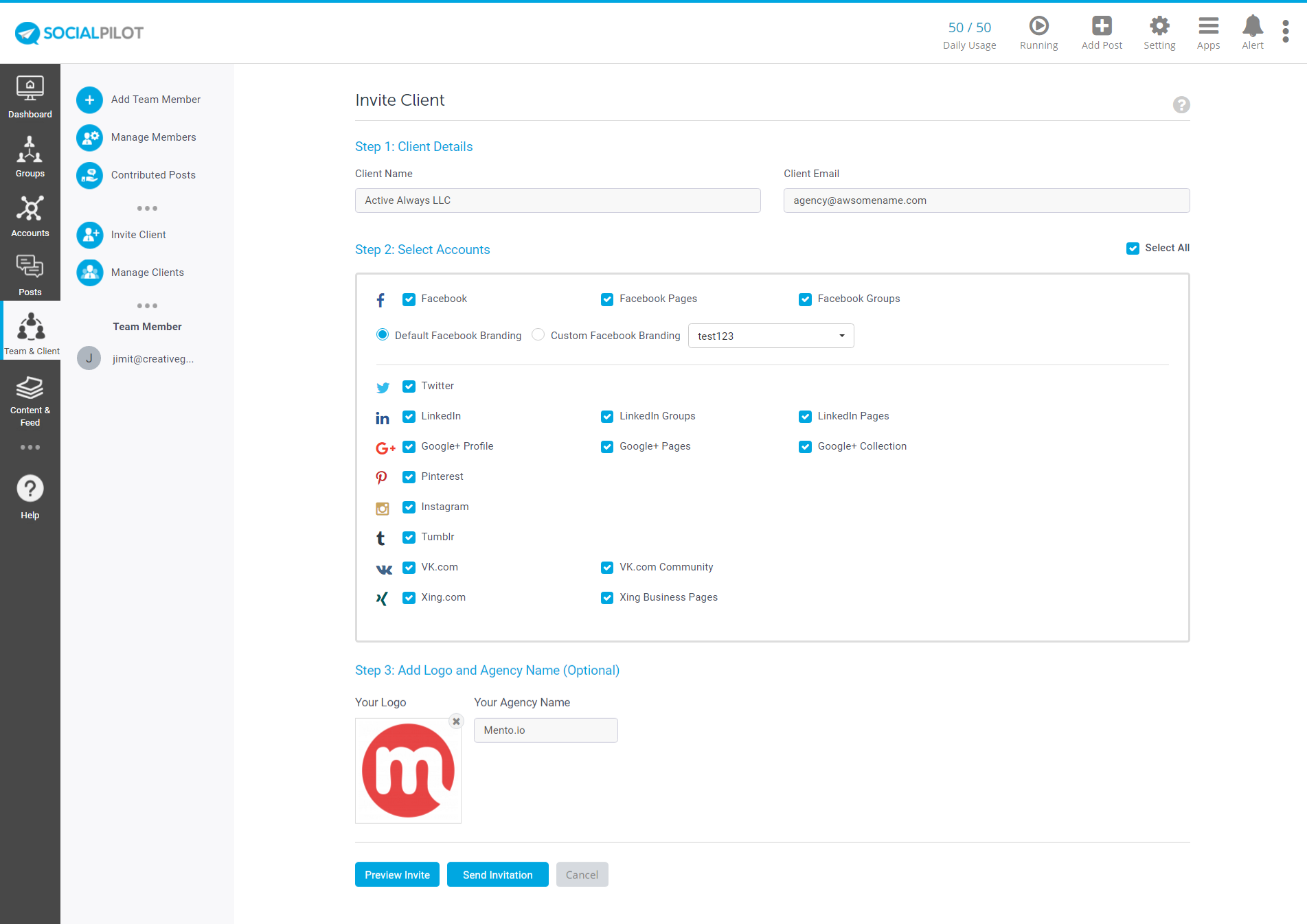Open the Apps hamburger icon

1208,26
